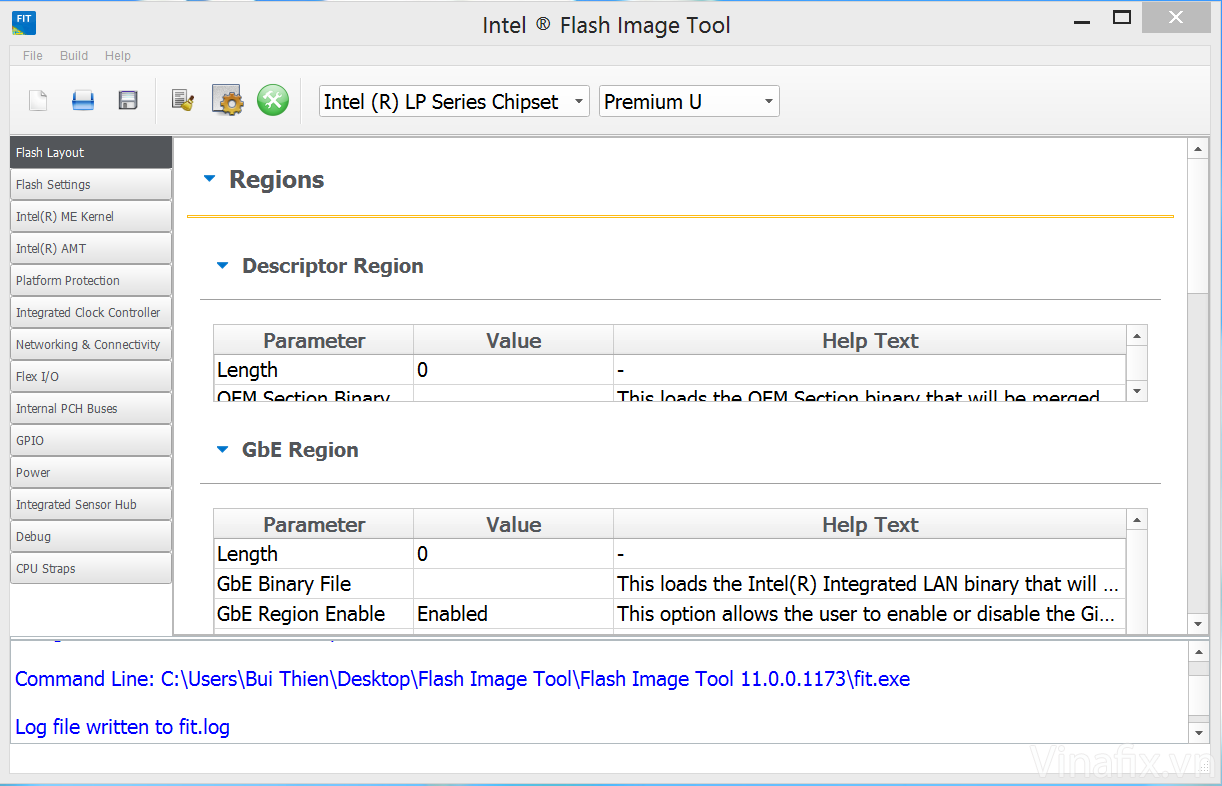Click the GbE Binary File value field

(513, 584)
